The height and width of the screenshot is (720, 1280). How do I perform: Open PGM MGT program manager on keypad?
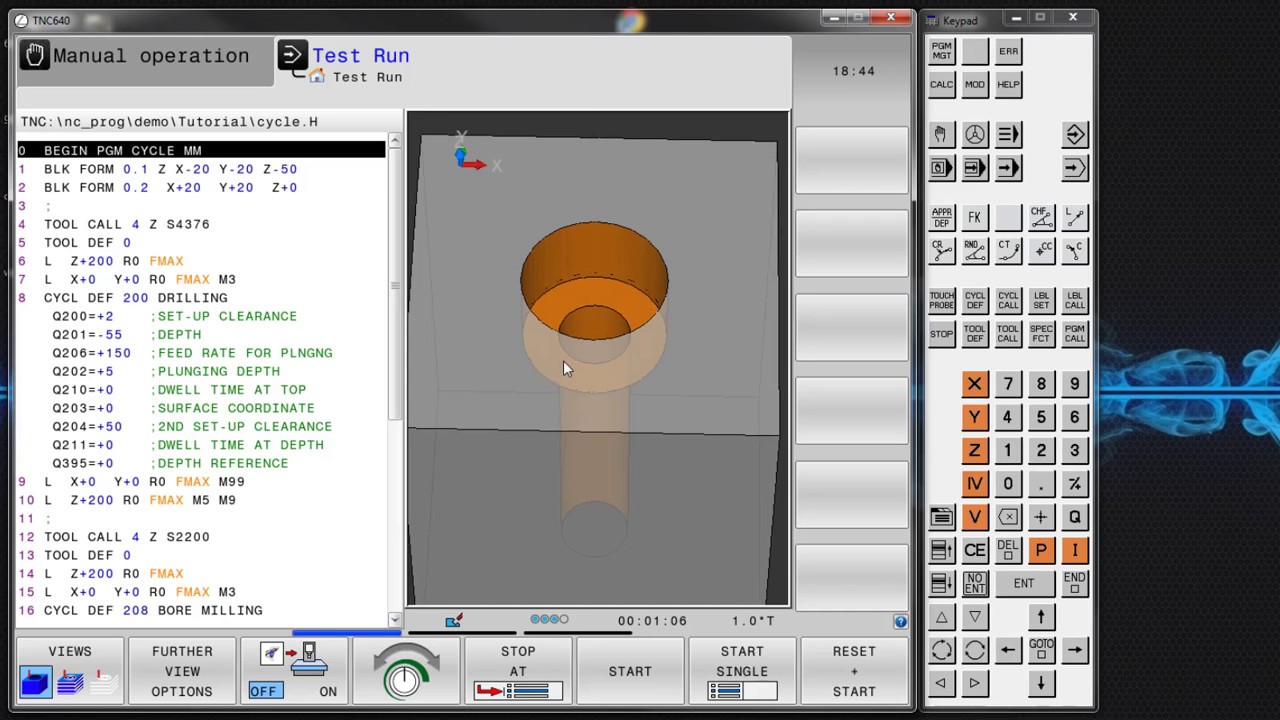coord(941,51)
